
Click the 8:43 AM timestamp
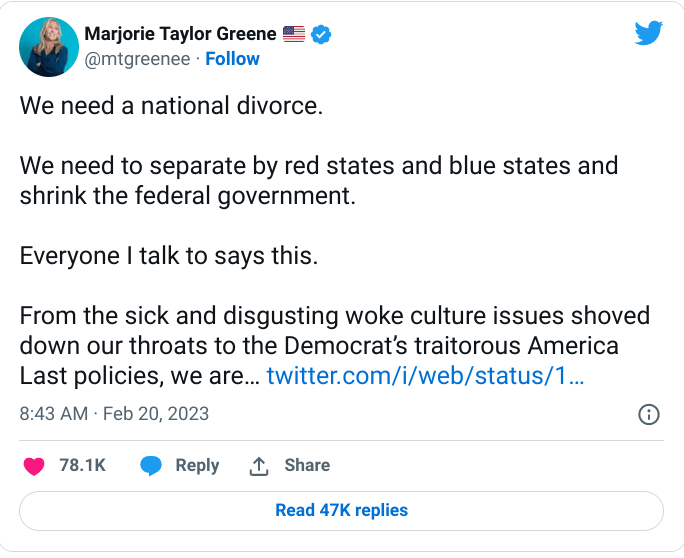point(54,413)
